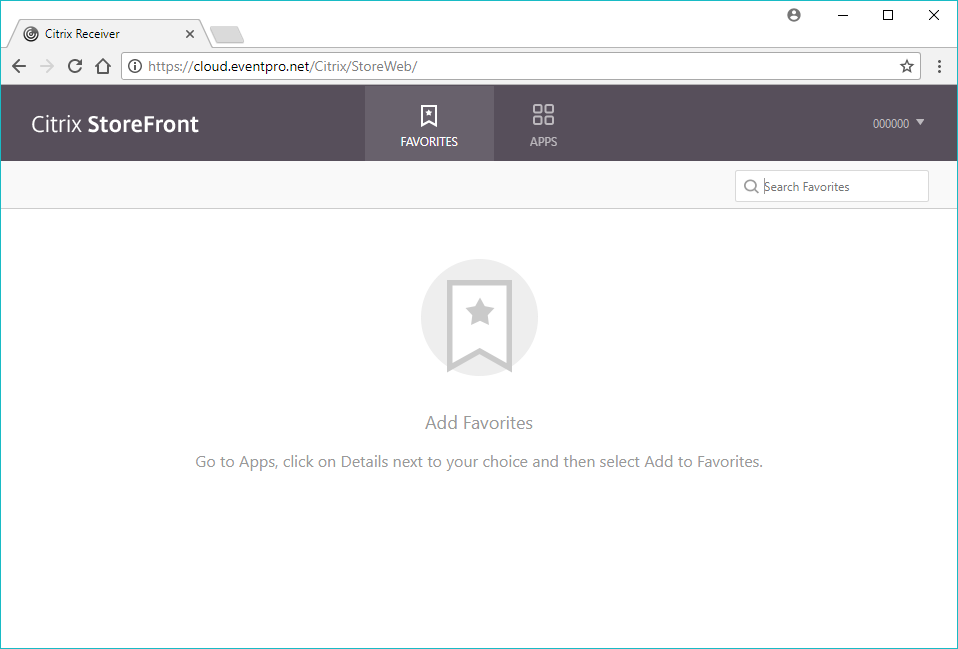Click the browser forward arrow
Image resolution: width=958 pixels, height=649 pixels.
pos(46,66)
